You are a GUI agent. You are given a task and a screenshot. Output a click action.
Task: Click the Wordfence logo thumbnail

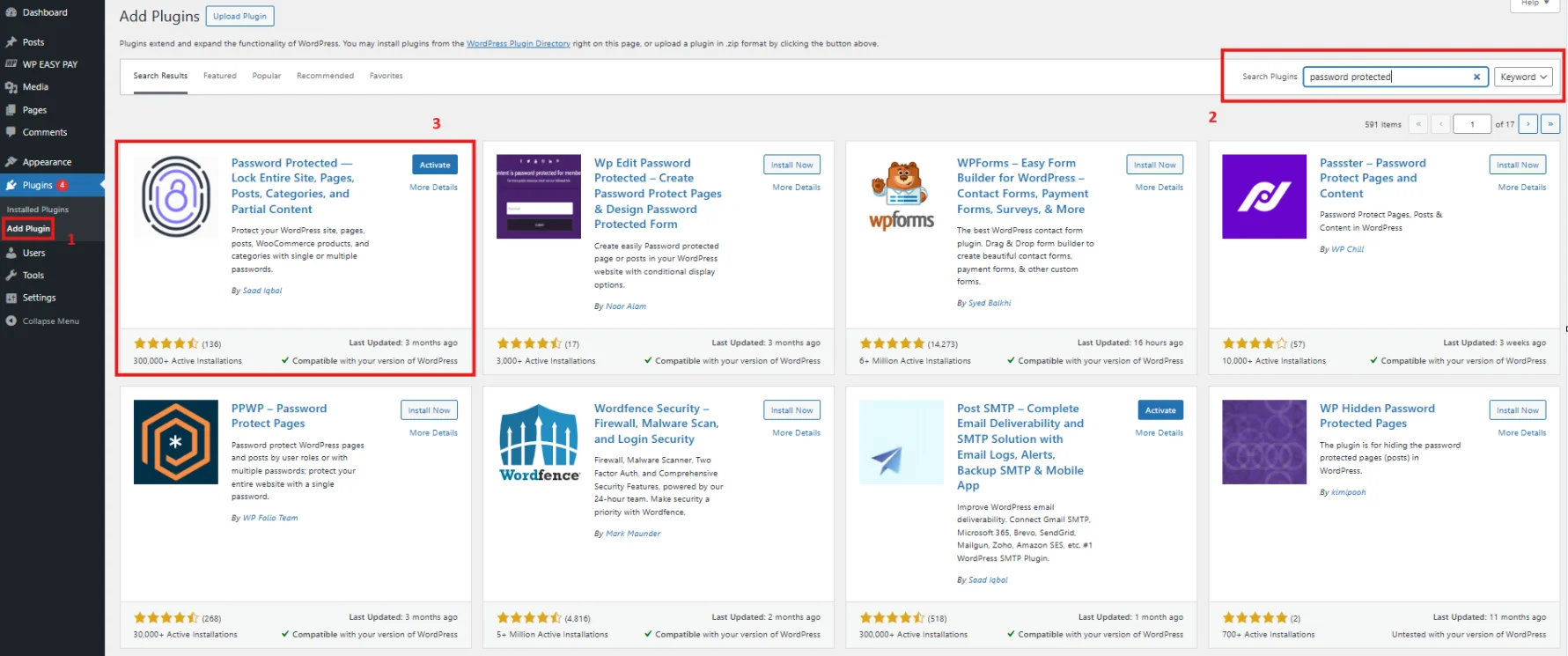click(x=539, y=442)
